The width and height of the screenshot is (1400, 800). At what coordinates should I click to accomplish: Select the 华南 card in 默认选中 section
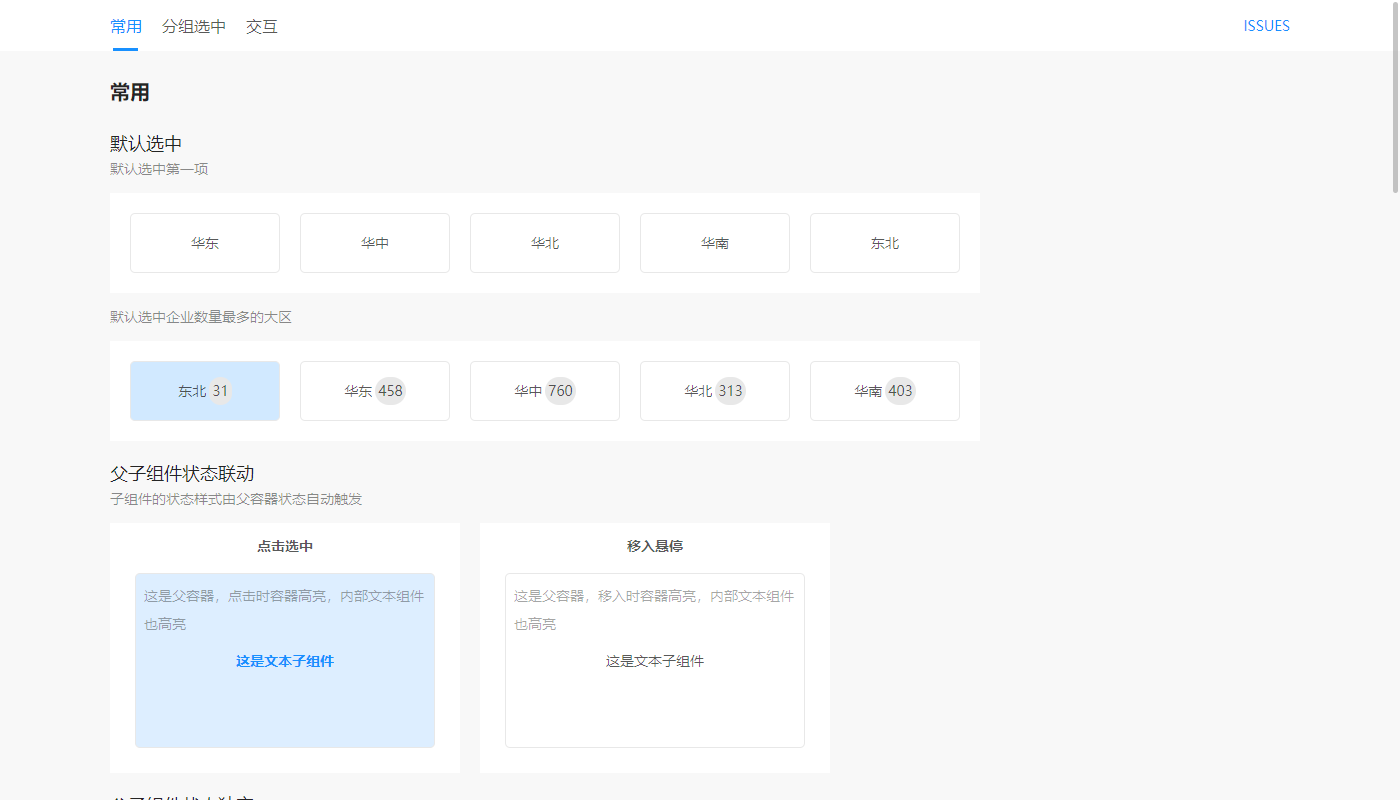tap(714, 242)
